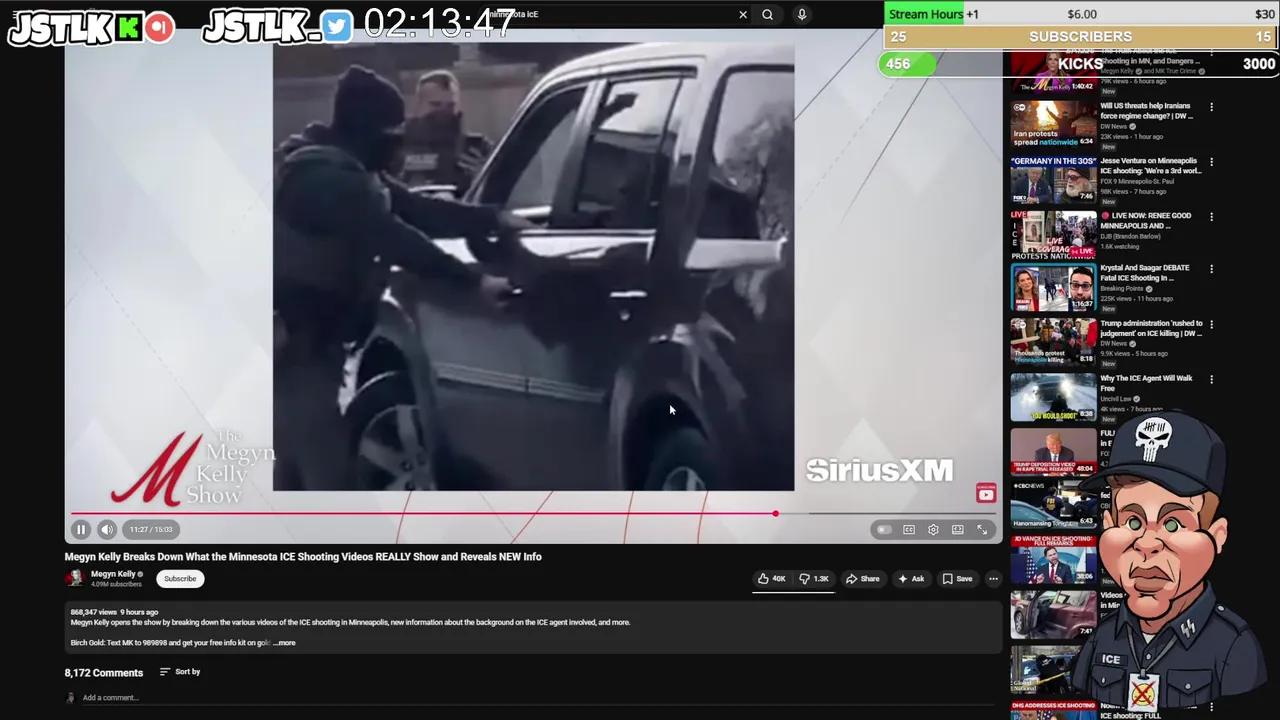
Task: Save the video to a playlist
Action: click(x=957, y=578)
